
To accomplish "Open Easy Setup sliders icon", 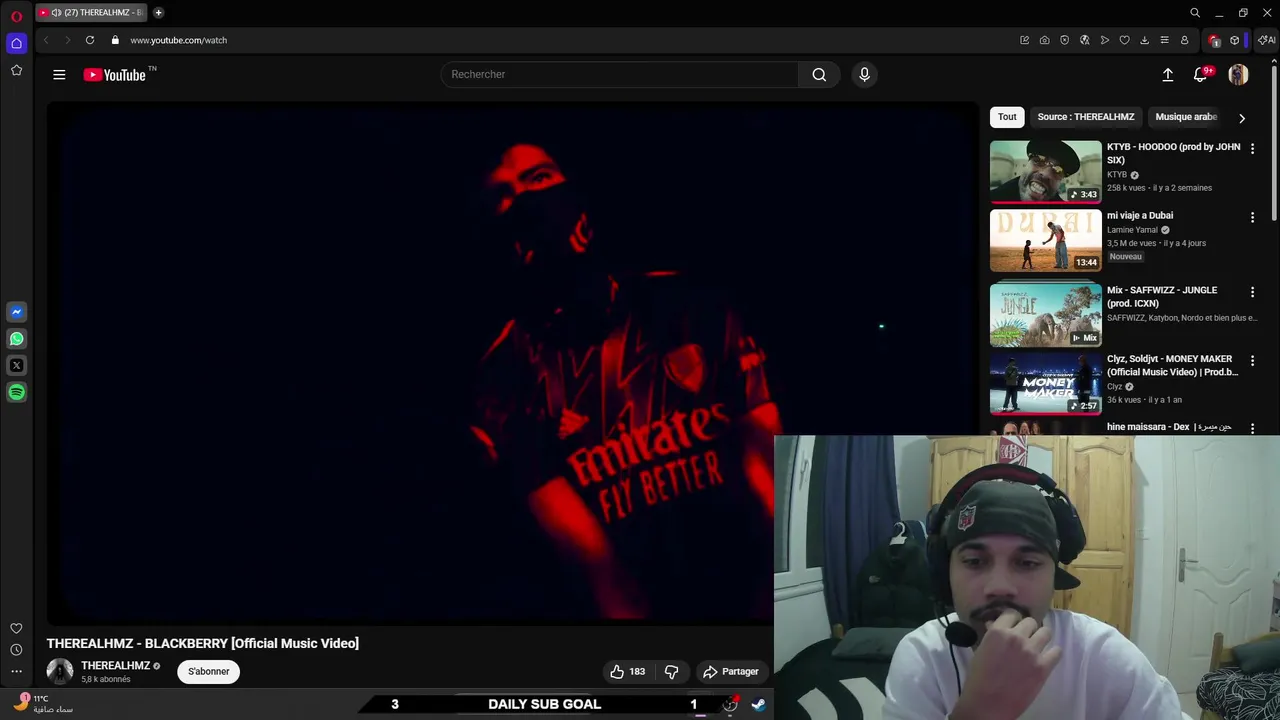I will (1164, 40).
